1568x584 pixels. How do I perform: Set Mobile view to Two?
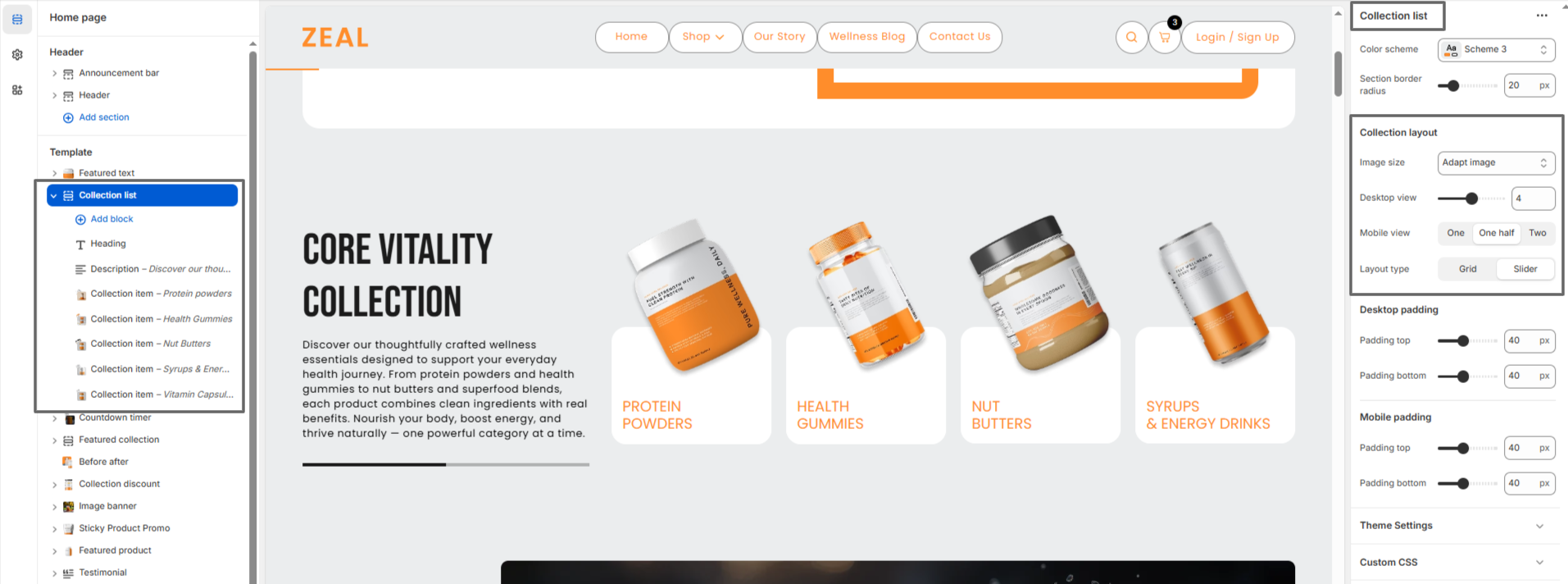coord(1537,233)
